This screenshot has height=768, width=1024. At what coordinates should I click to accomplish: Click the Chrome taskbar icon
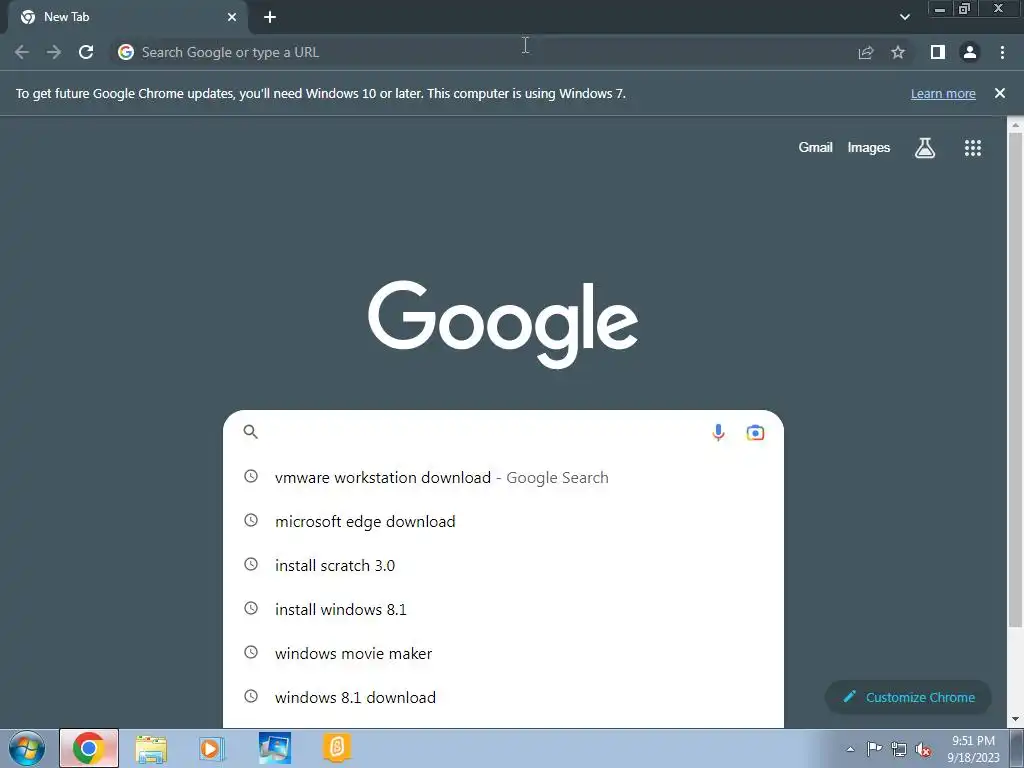tap(89, 748)
